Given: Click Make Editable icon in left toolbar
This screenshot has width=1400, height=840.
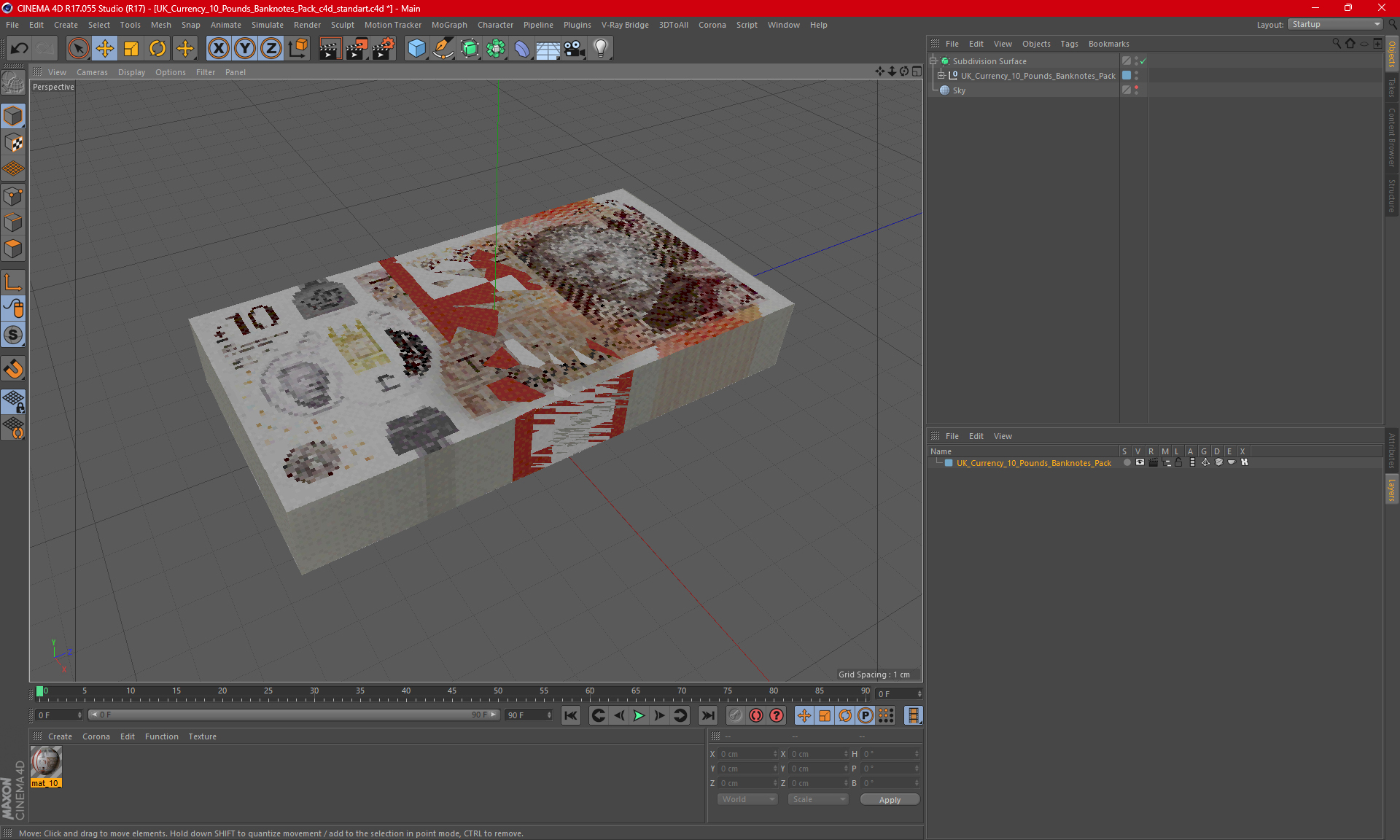Looking at the screenshot, I should [x=13, y=83].
